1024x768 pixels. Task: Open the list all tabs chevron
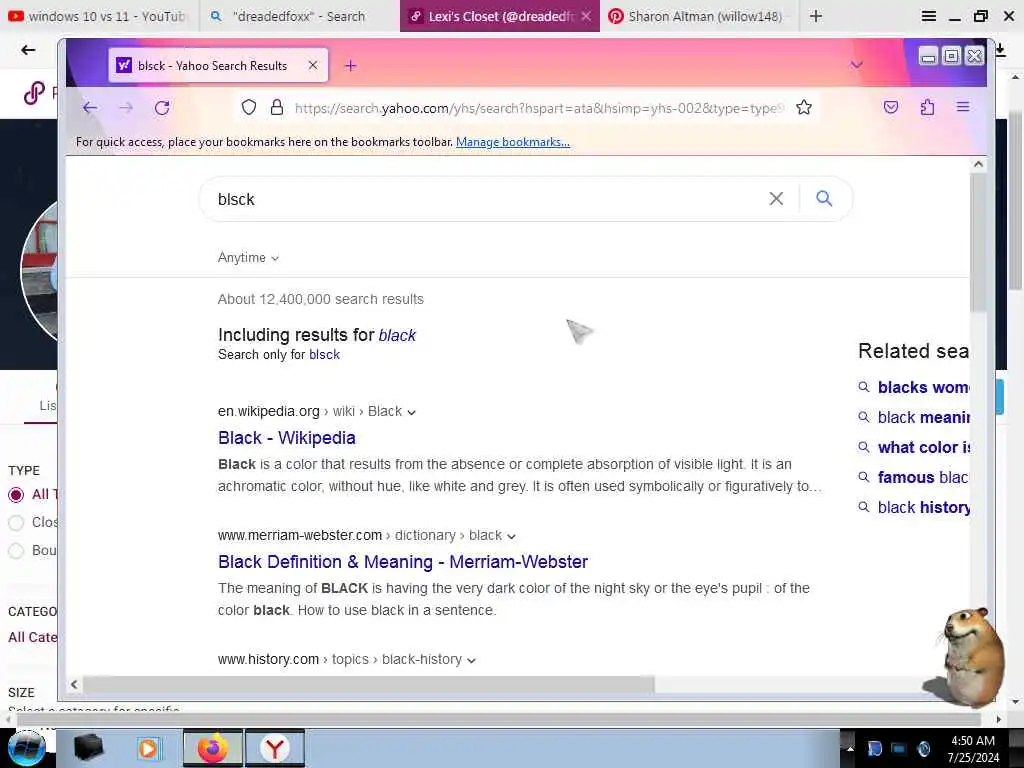(856, 65)
